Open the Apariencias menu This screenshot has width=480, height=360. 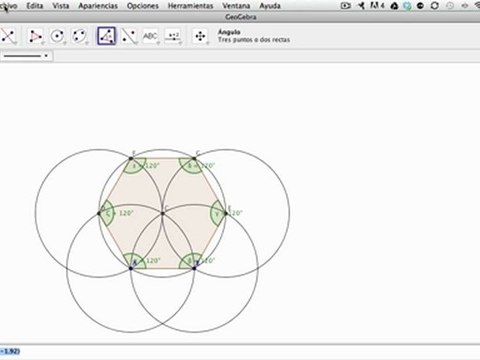(x=98, y=6)
